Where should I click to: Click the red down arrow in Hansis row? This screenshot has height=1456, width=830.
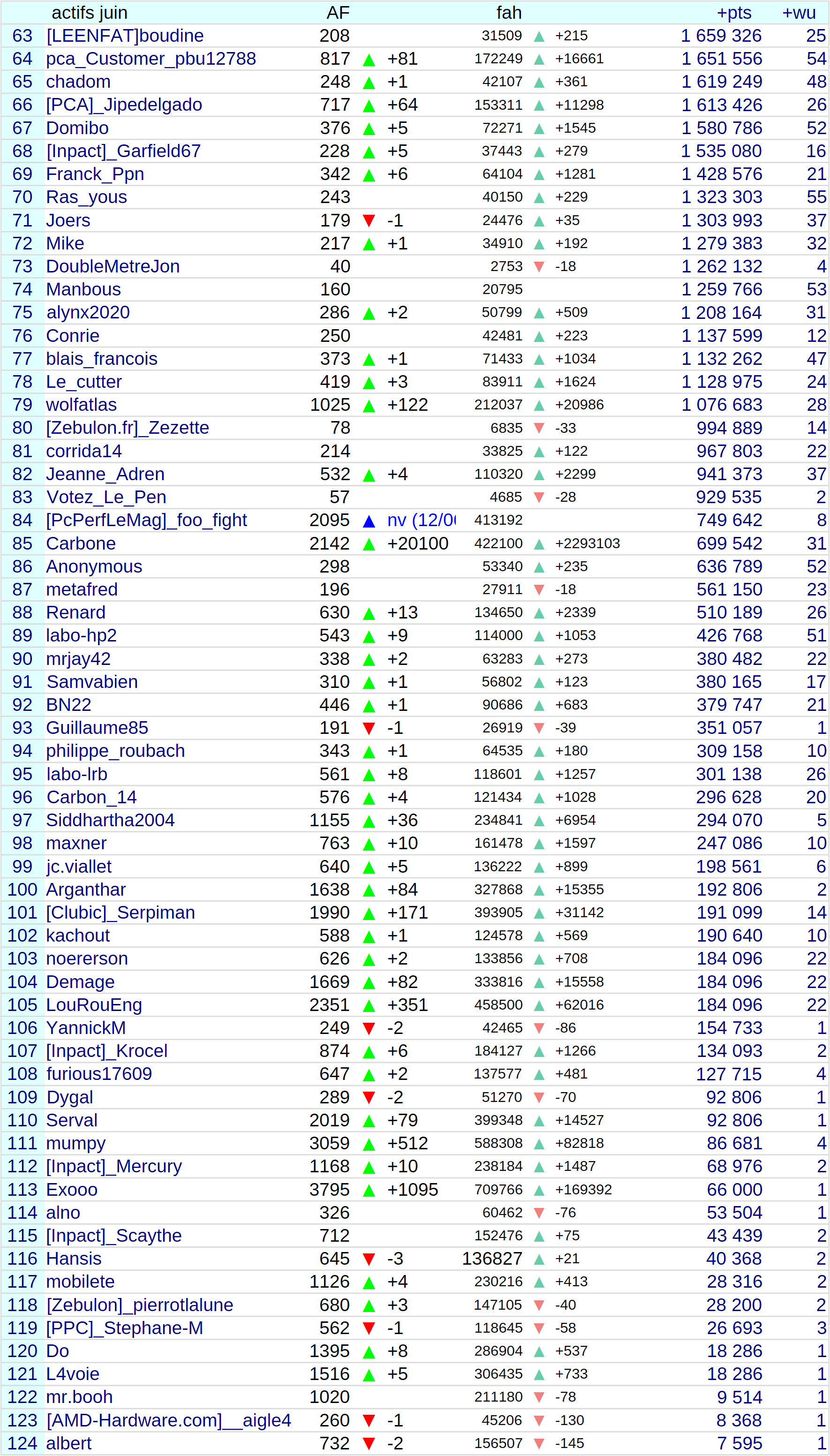click(x=369, y=1259)
